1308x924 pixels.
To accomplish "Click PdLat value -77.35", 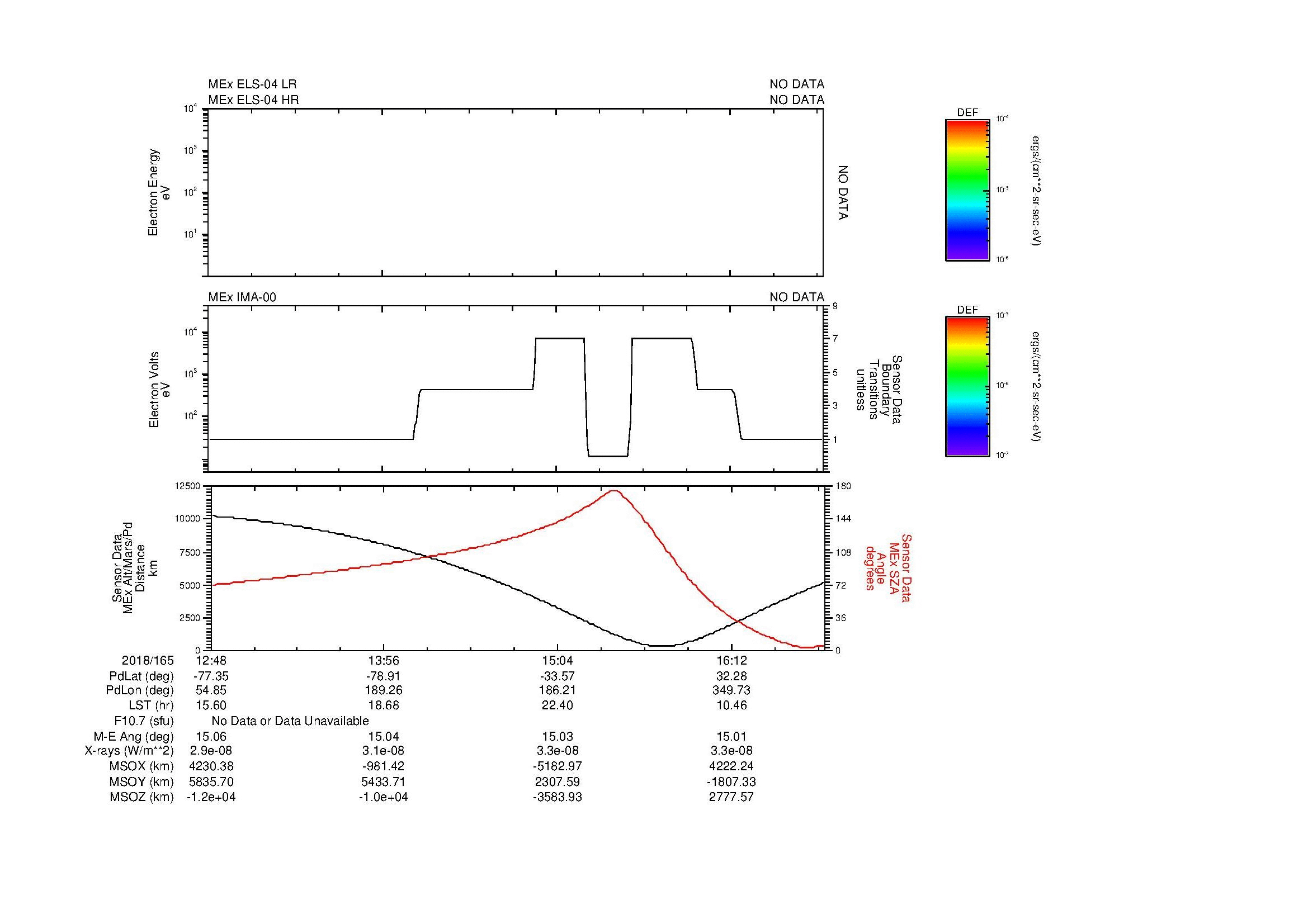I will point(211,676).
